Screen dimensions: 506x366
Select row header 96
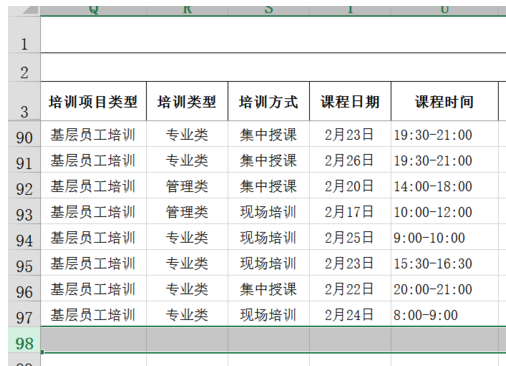coord(24,288)
